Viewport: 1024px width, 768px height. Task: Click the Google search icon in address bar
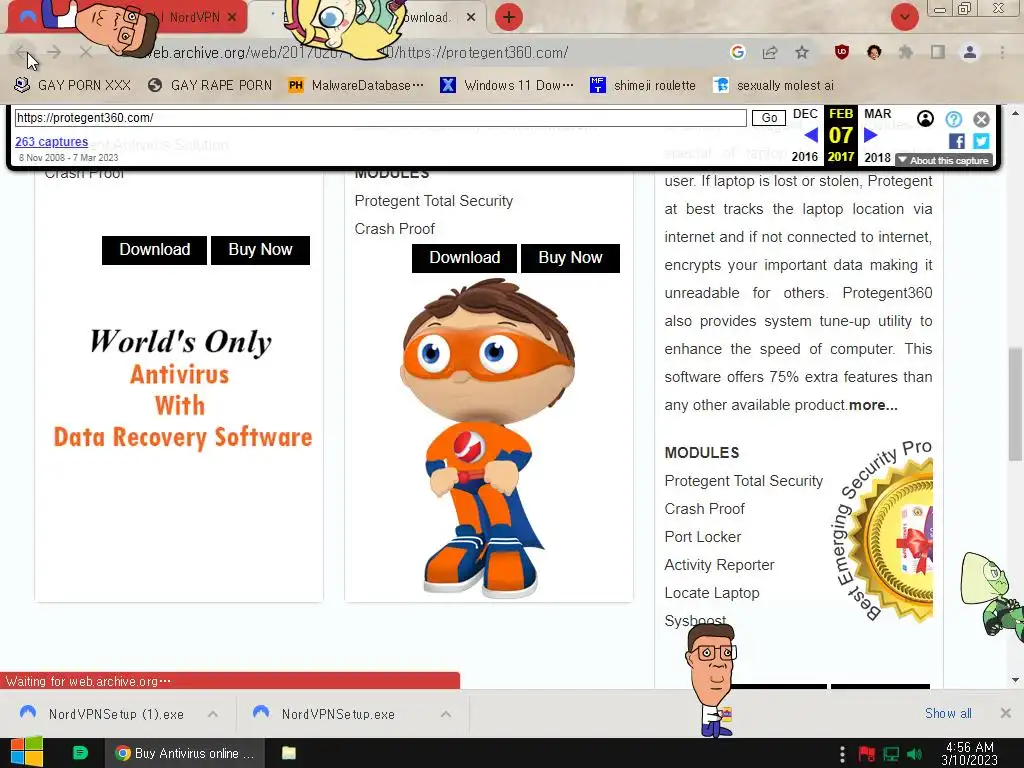tap(738, 52)
